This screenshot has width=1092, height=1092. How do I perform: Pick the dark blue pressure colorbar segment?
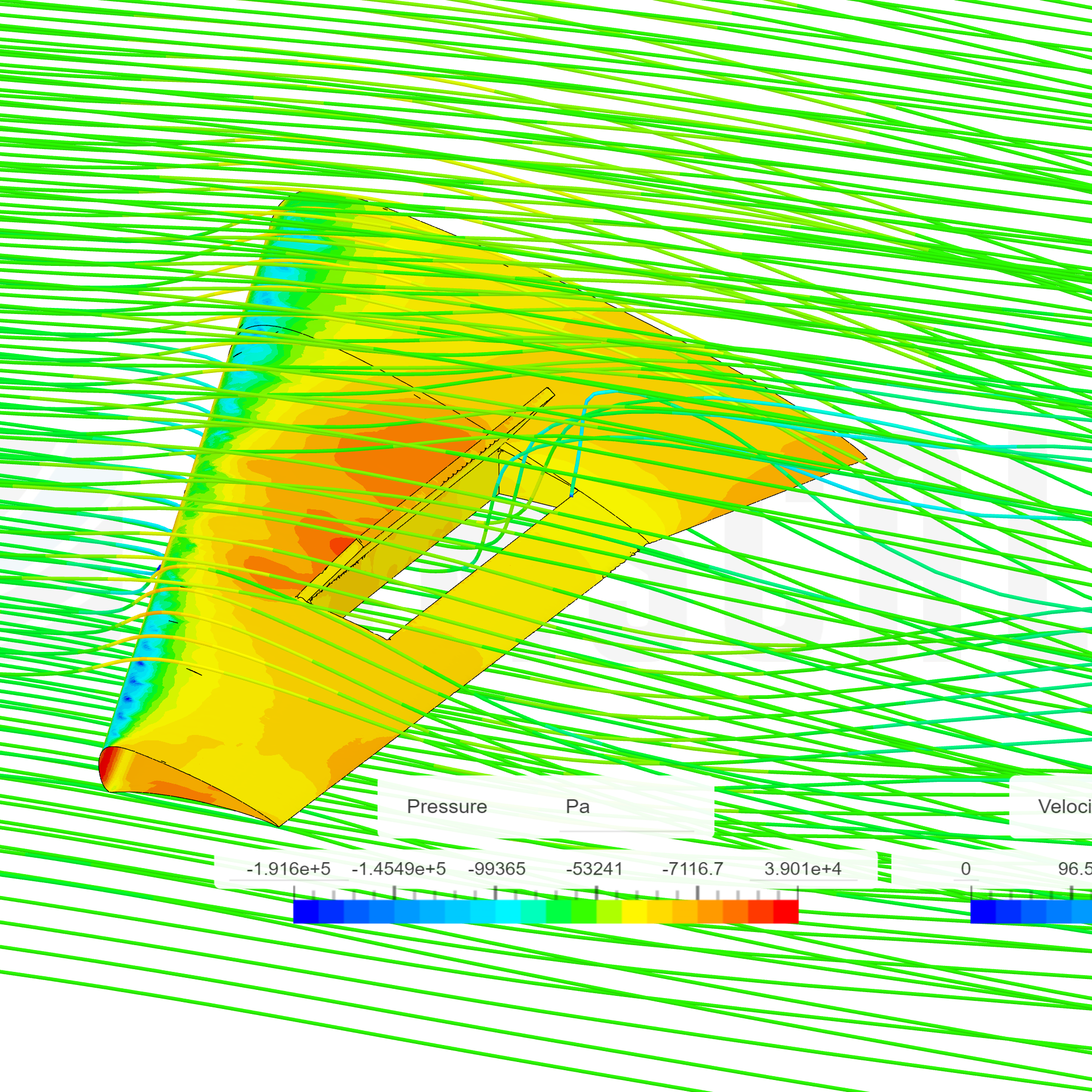[306, 911]
